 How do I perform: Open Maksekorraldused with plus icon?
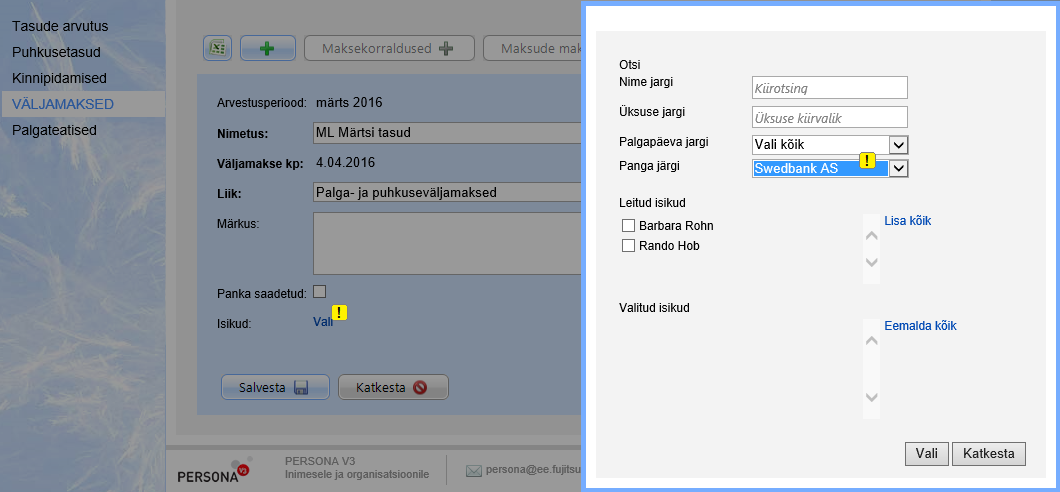(x=387, y=48)
